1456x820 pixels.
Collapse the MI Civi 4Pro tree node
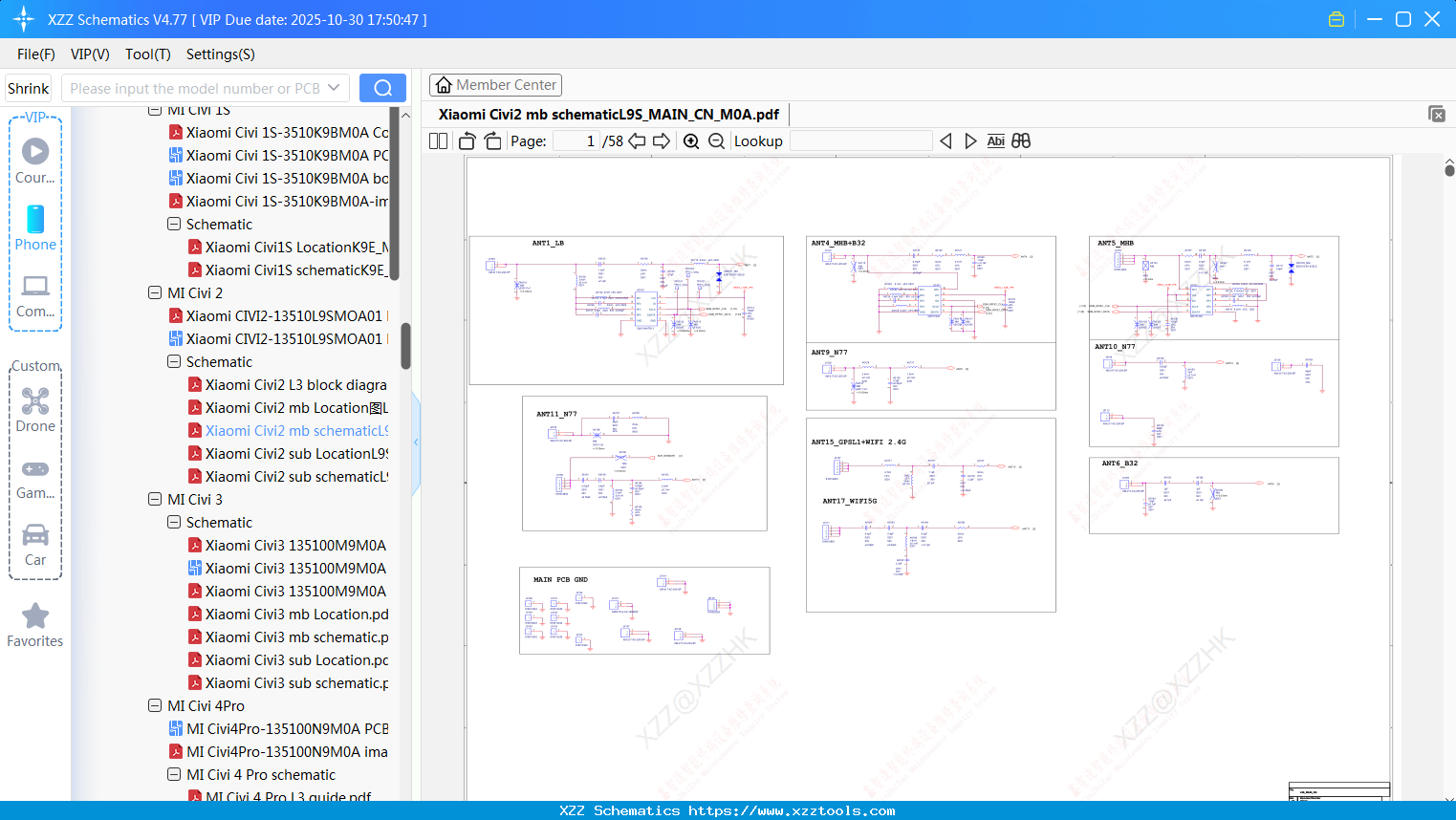[155, 705]
